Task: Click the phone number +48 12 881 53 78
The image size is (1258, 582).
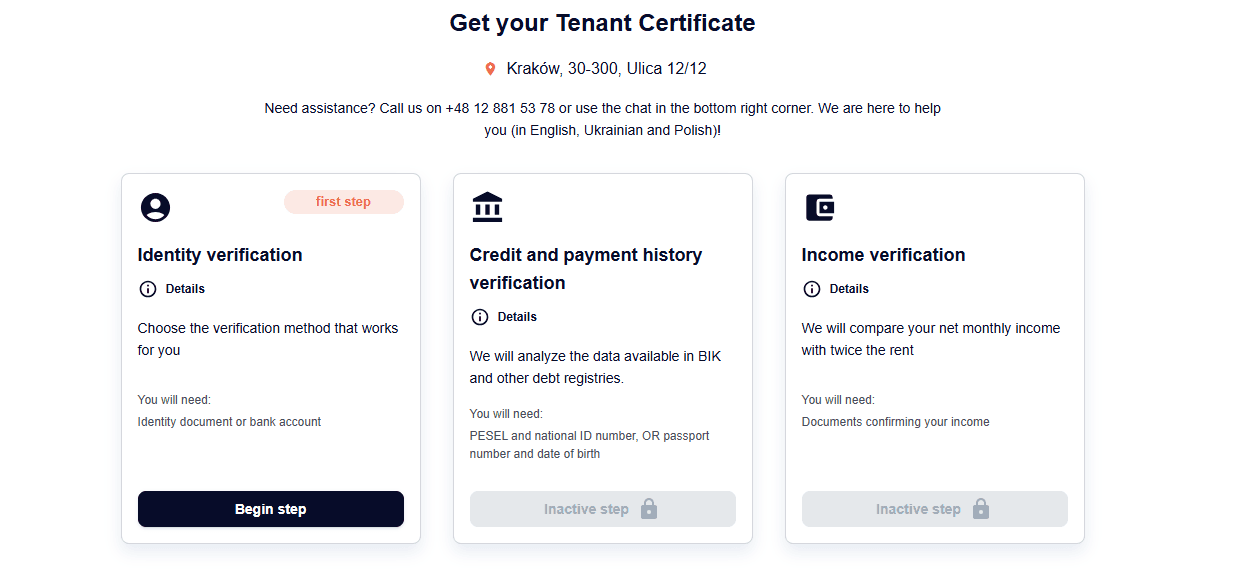Action: (500, 108)
